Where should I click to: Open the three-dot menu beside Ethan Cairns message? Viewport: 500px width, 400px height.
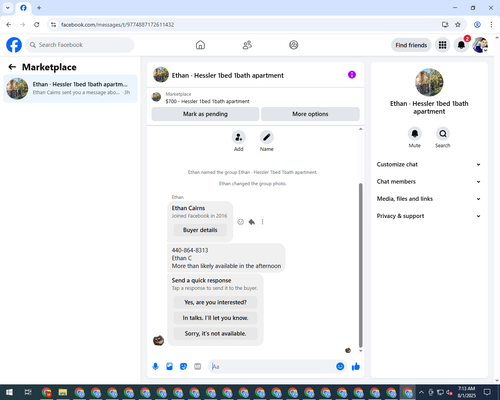point(262,222)
